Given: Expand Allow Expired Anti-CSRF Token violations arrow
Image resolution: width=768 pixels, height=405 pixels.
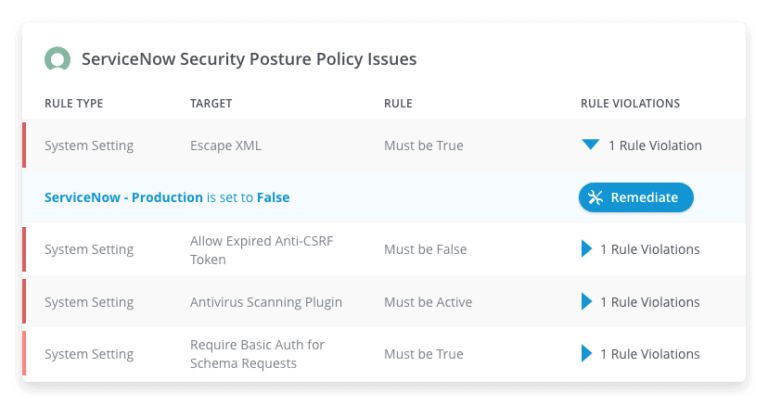Looking at the screenshot, I should tap(586, 249).
